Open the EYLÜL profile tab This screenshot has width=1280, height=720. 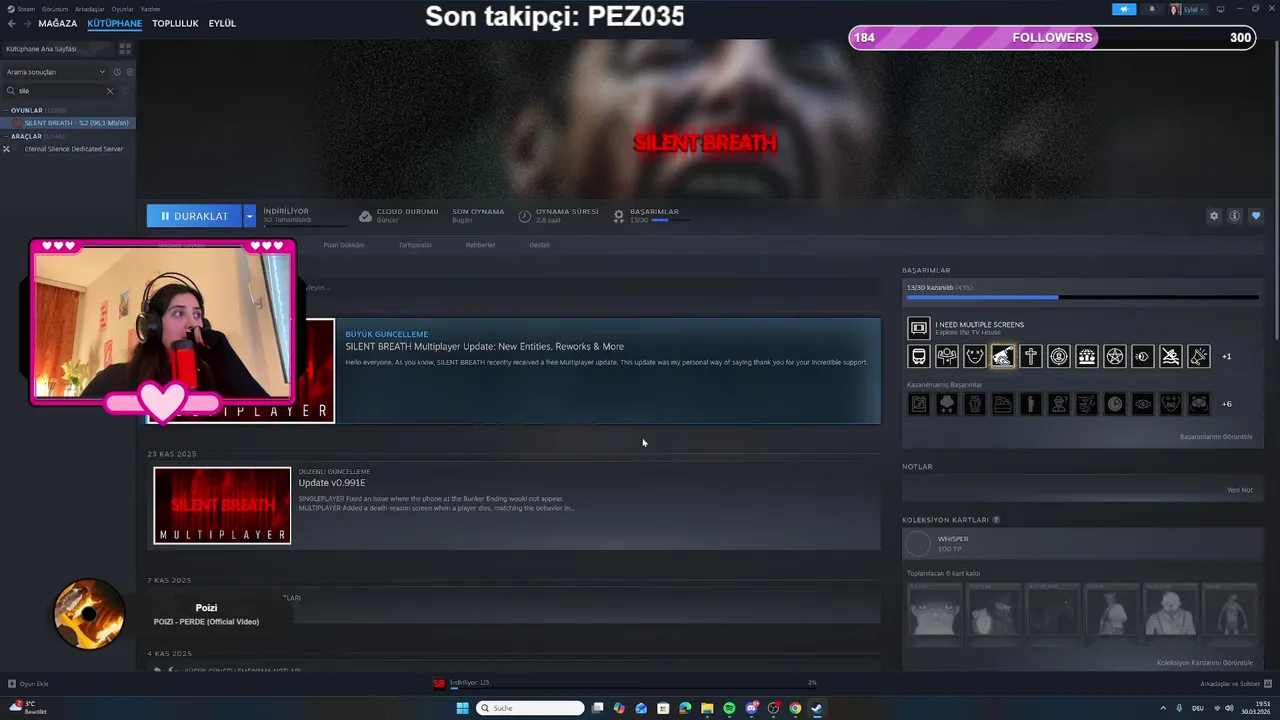click(x=222, y=23)
